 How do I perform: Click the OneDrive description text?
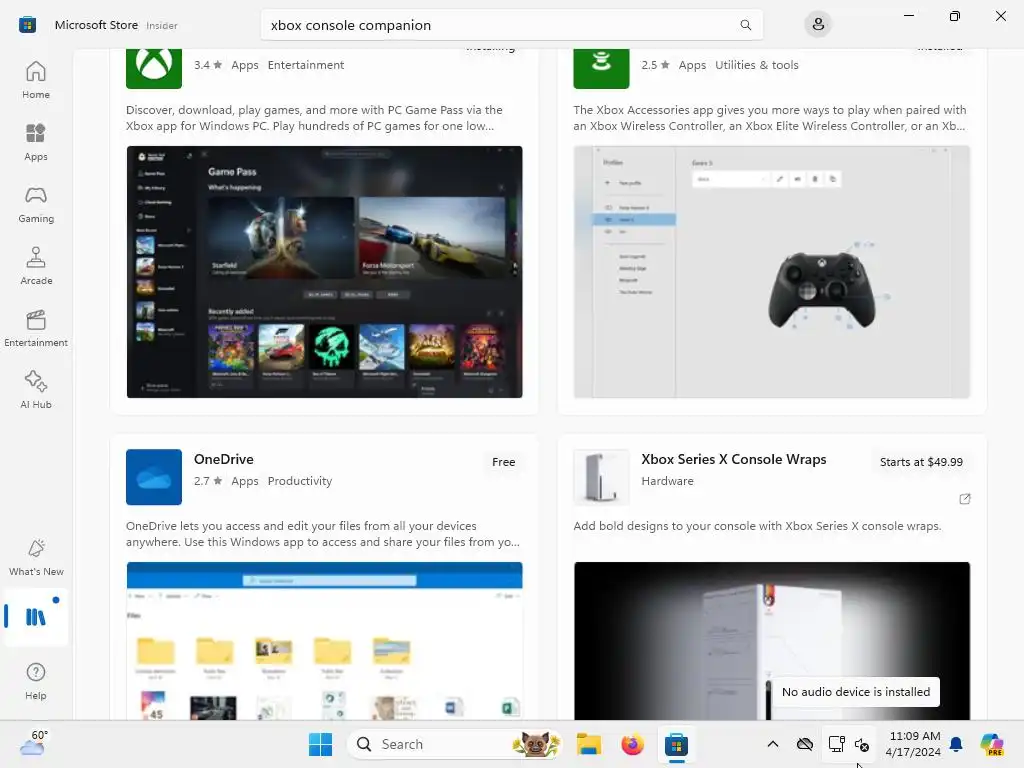[x=323, y=534]
